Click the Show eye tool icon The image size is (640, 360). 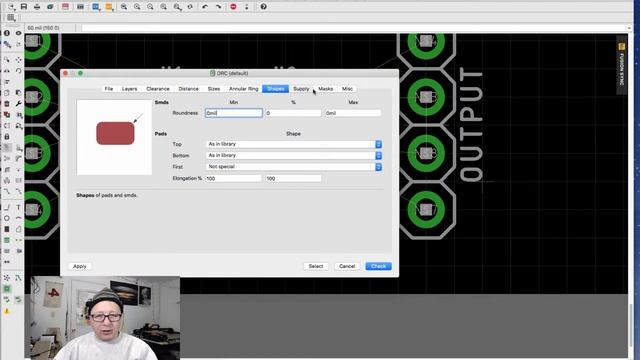pyautogui.click(x=18, y=33)
